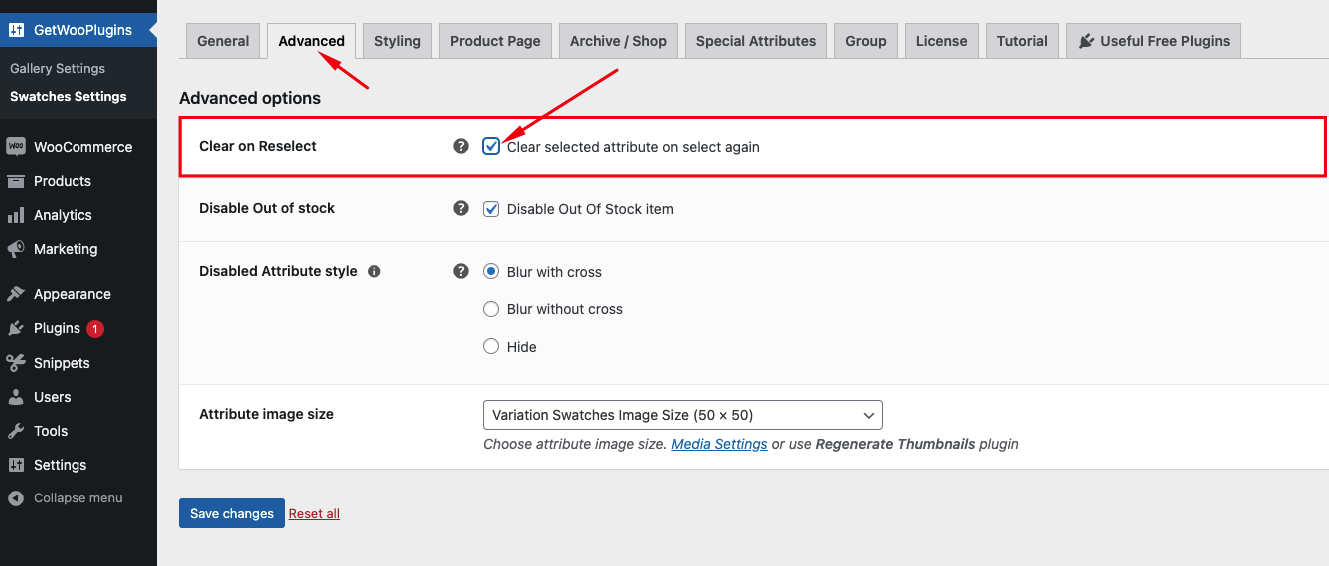Open Swatches Settings submenu item

pos(68,97)
